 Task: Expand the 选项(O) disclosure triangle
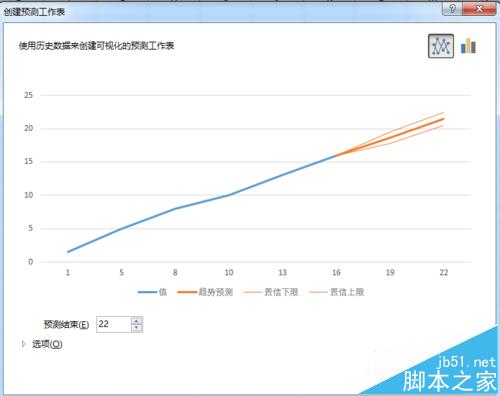(x=24, y=344)
